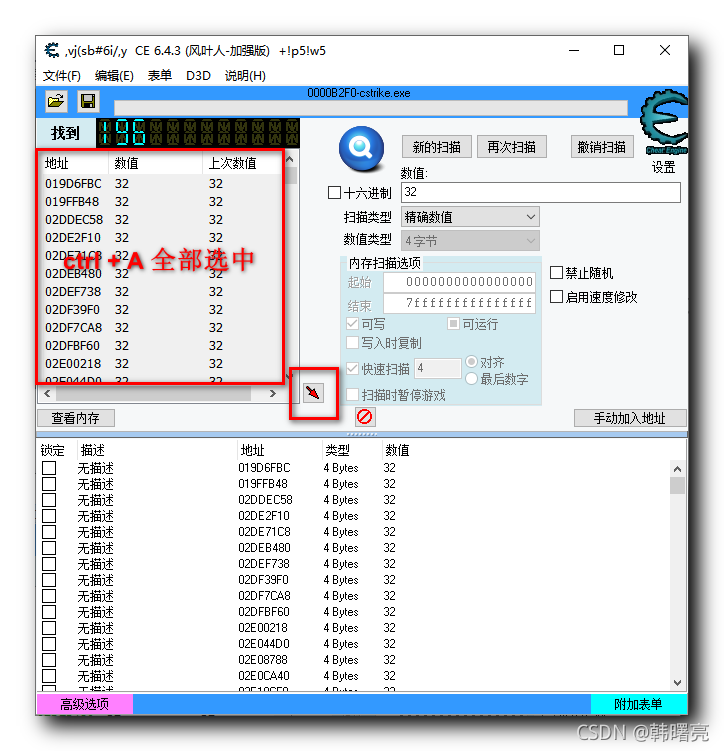Click the 手动加入地址 button
724x751 pixels.
coord(630,418)
